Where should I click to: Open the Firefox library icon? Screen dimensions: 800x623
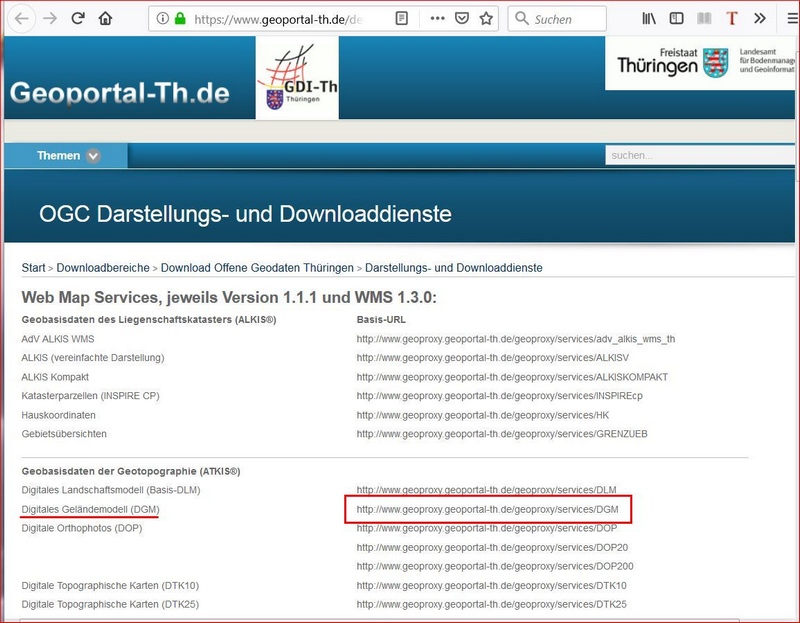click(x=649, y=18)
